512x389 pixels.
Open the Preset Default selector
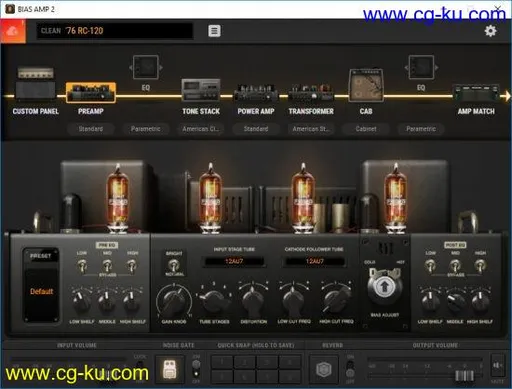click(41, 291)
